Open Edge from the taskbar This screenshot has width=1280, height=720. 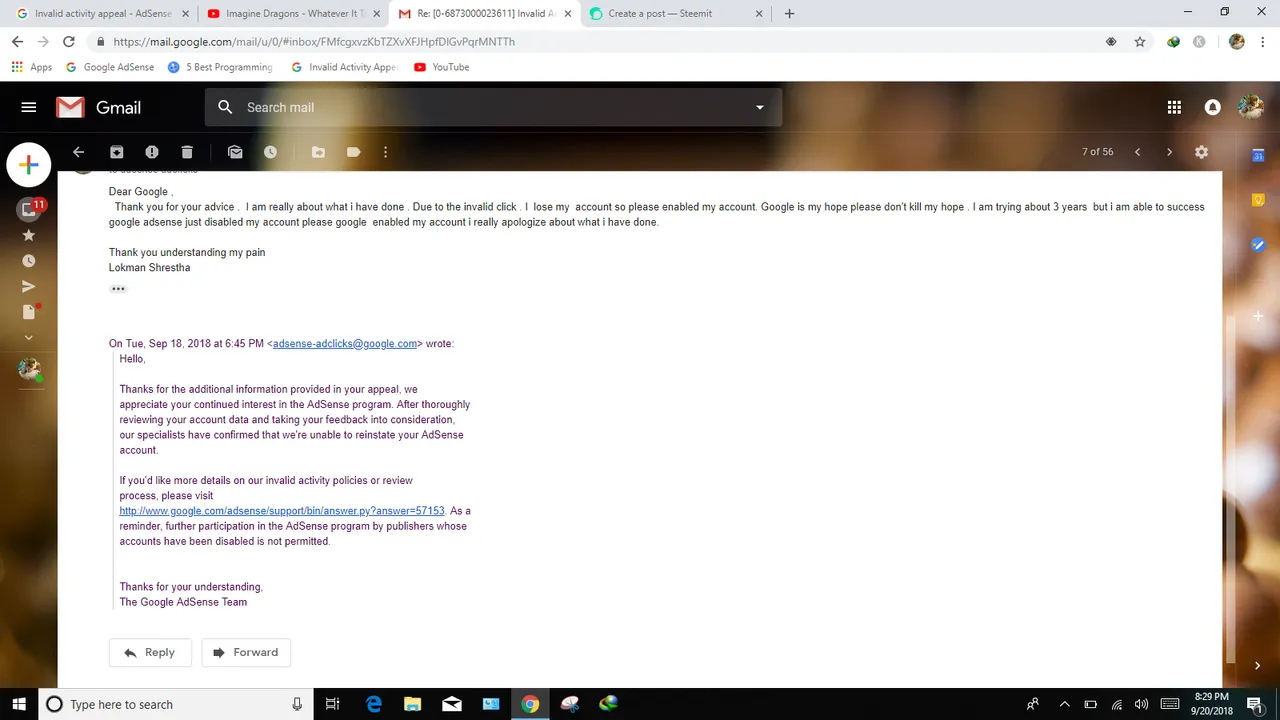pos(374,704)
